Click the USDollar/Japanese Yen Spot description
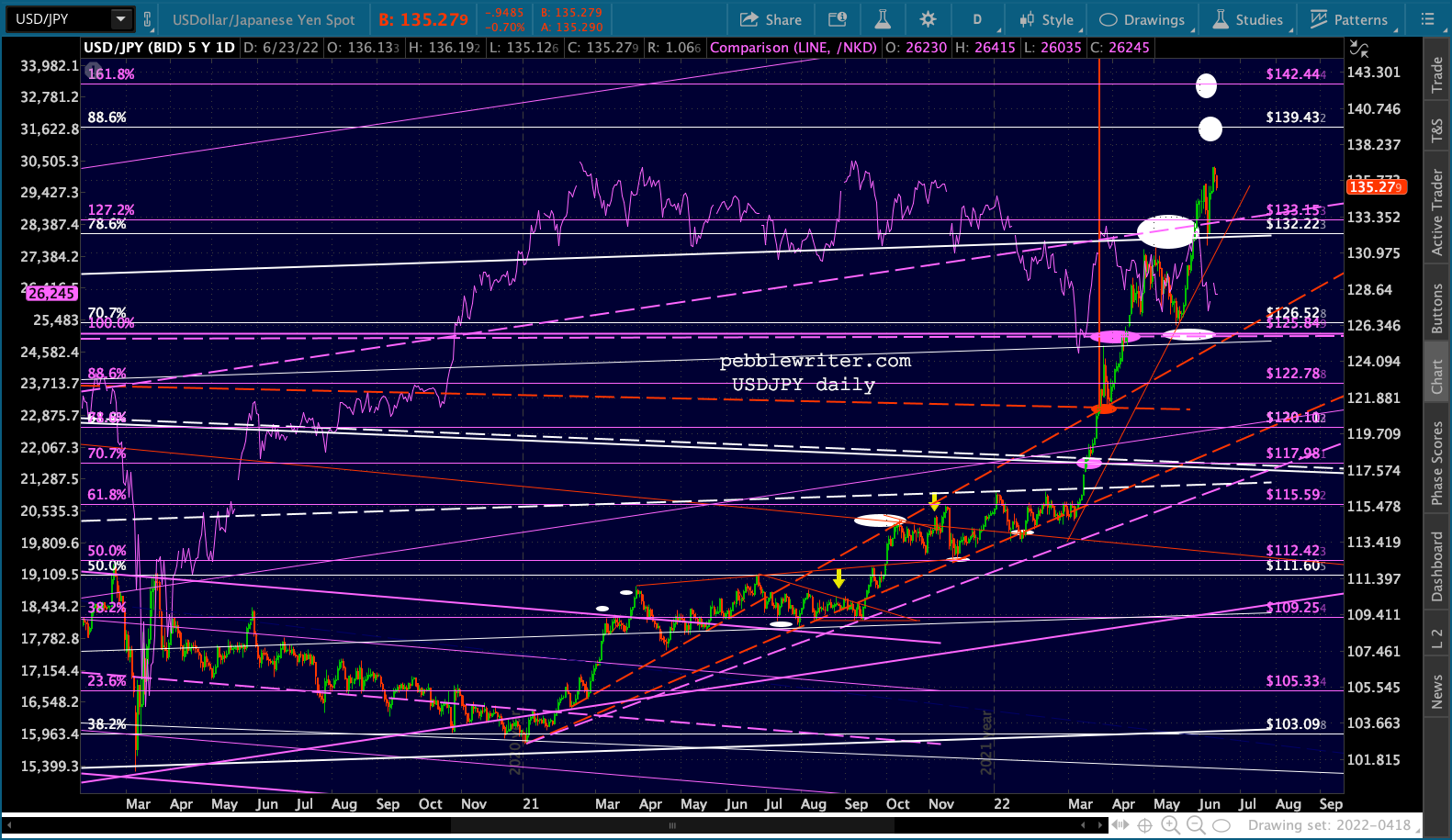 pyautogui.click(x=264, y=19)
